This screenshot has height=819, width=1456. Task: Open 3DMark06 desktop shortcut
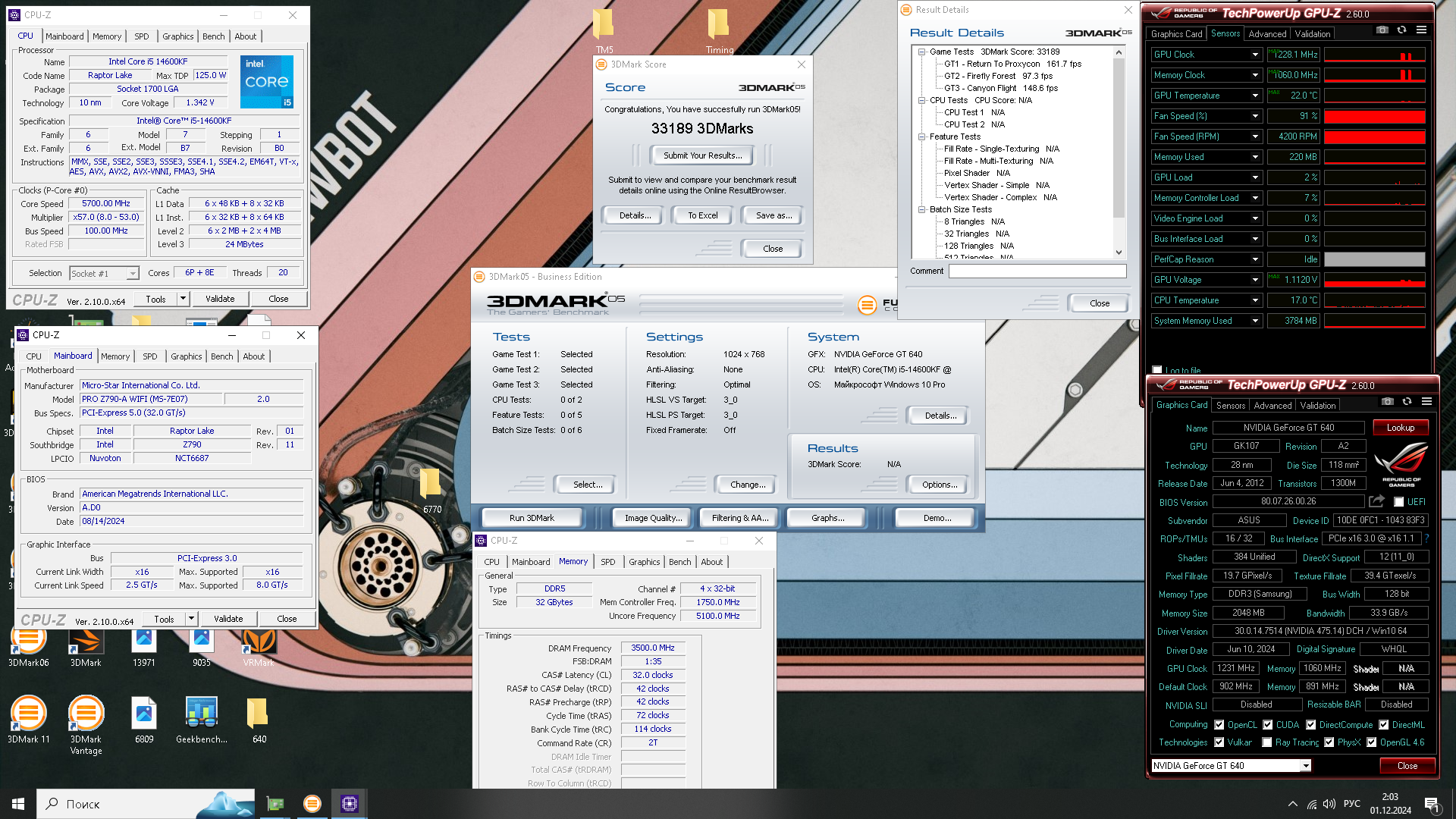click(28, 646)
